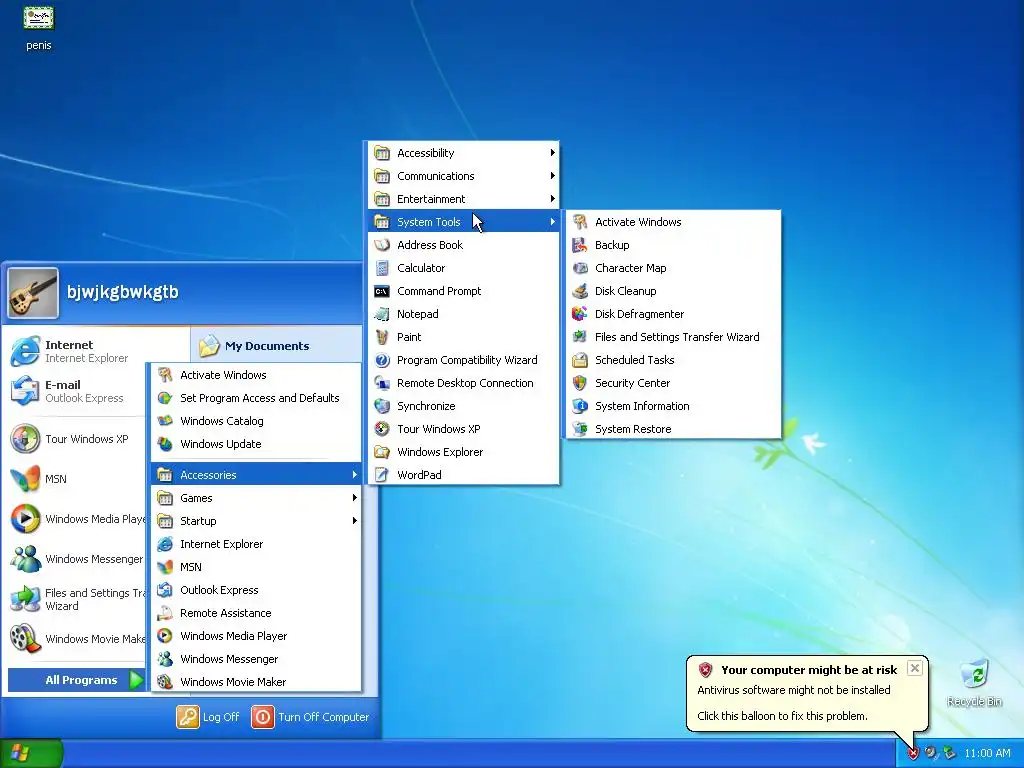The image size is (1024, 768).
Task: Open Remote Desktop Connection icon
Action: [x=382, y=383]
